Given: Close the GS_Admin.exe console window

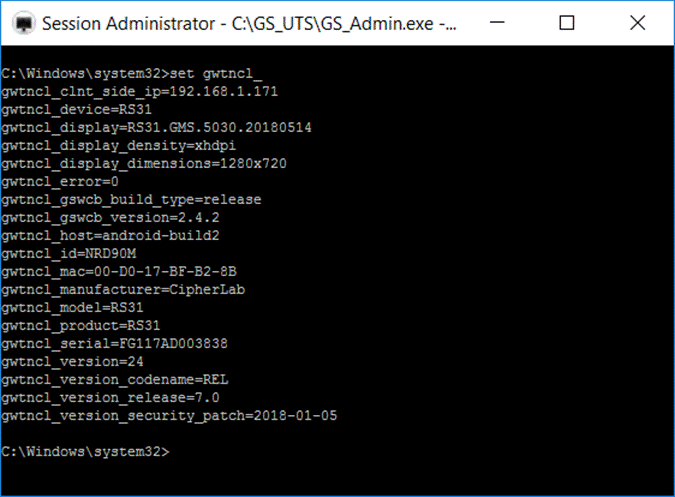Looking at the screenshot, I should coord(638,23).
